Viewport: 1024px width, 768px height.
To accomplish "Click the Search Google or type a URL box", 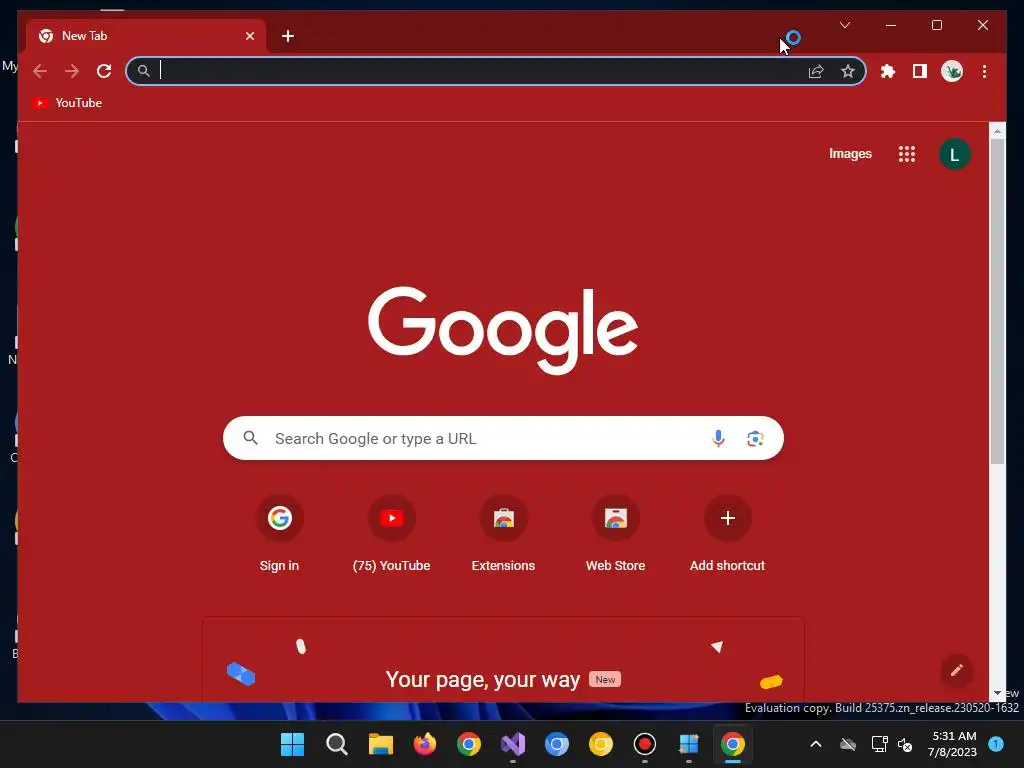I will [503, 438].
